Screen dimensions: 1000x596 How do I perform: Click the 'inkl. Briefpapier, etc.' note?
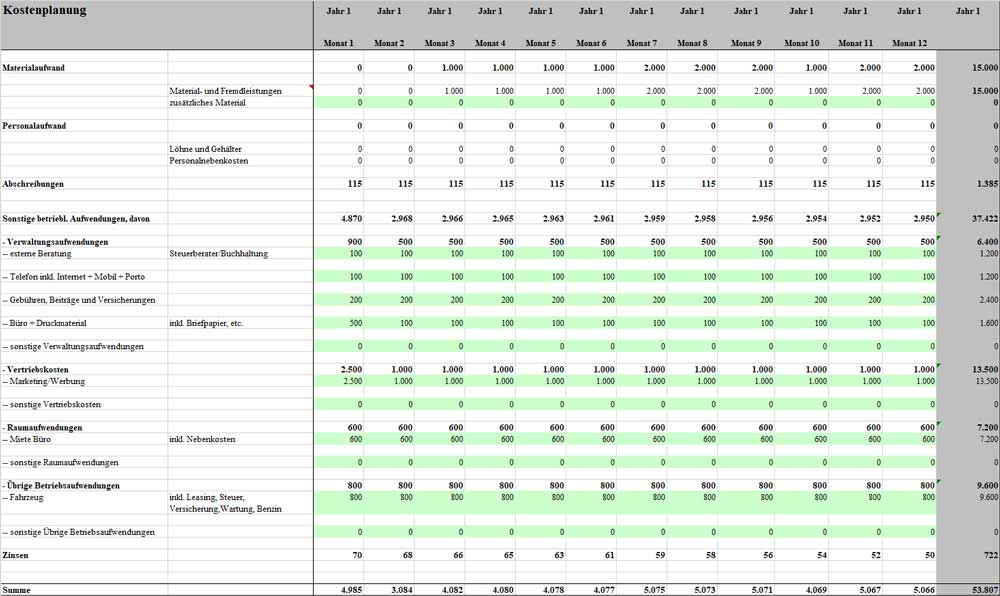(x=206, y=323)
